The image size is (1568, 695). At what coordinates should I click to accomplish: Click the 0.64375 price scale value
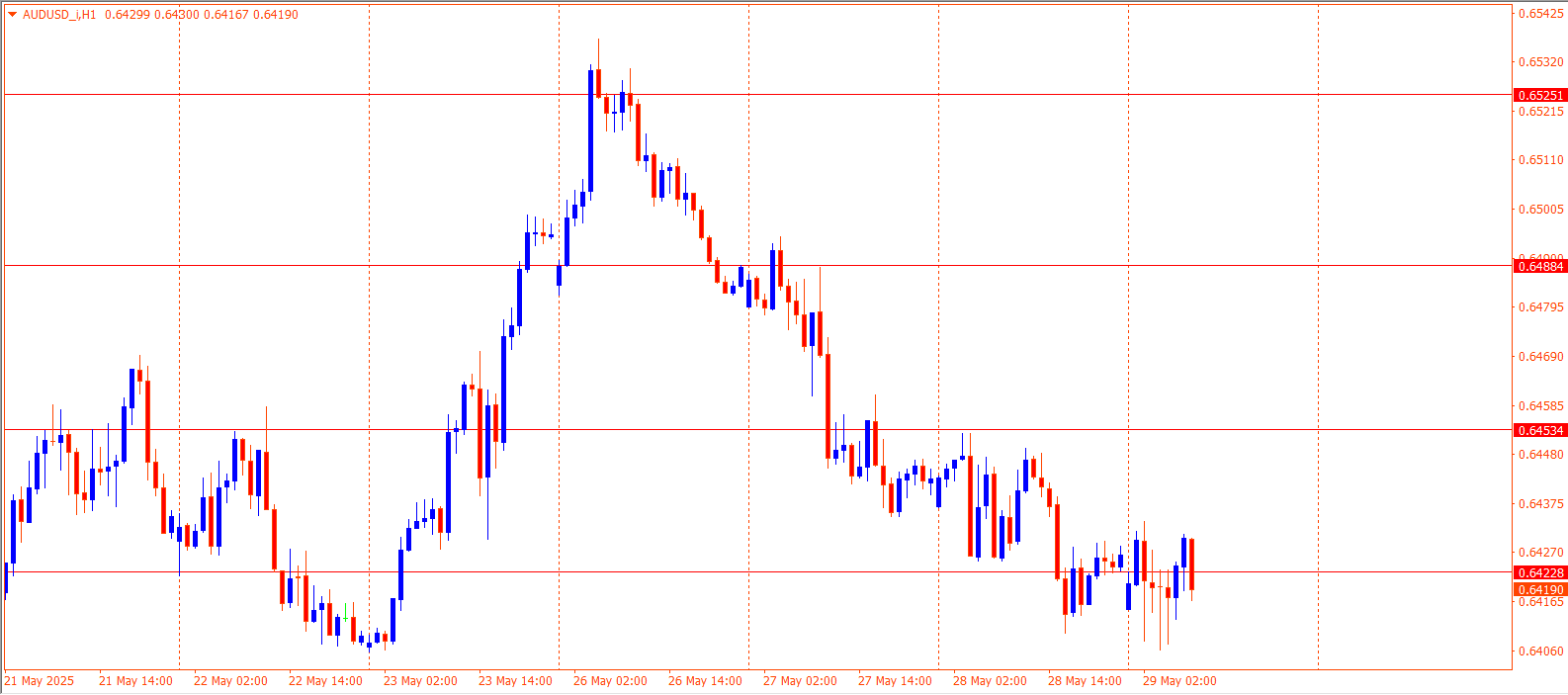(x=1541, y=504)
